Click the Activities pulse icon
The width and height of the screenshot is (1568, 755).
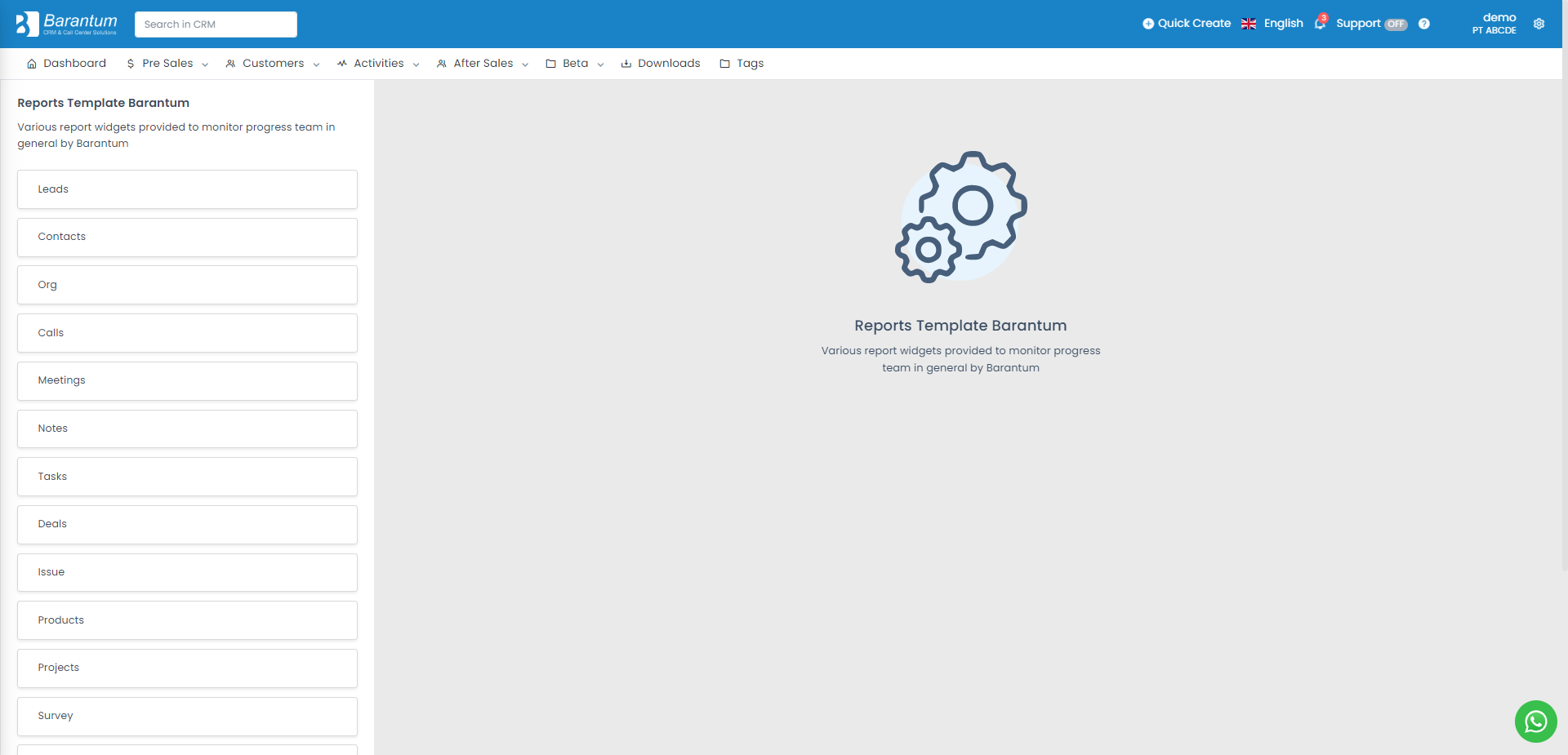tap(342, 63)
